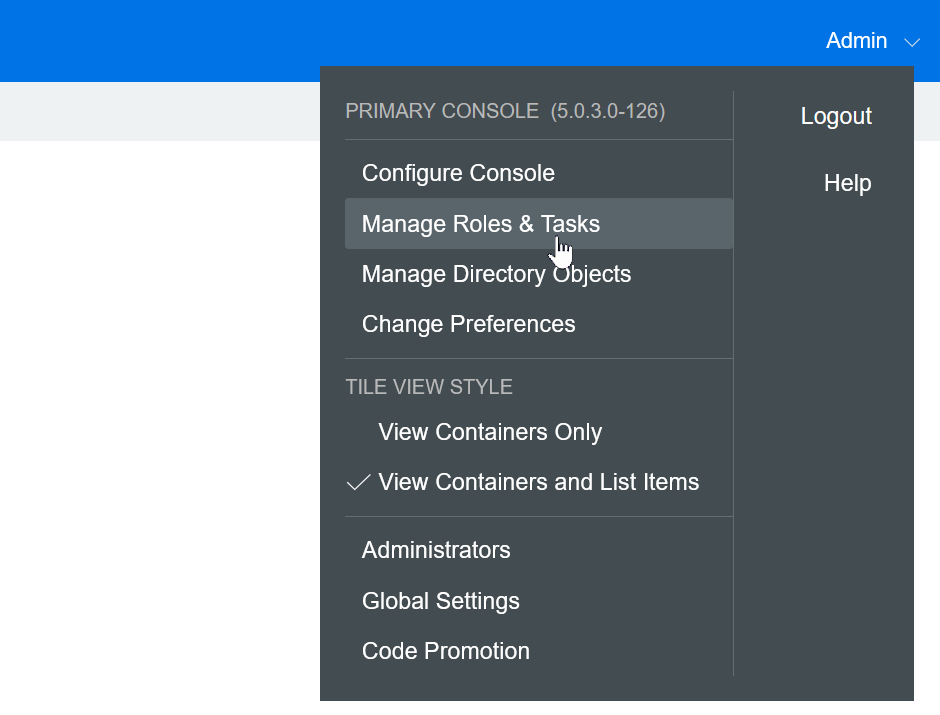Open the Administrators section
Screen dimensions: 940x715
click(x=435, y=550)
